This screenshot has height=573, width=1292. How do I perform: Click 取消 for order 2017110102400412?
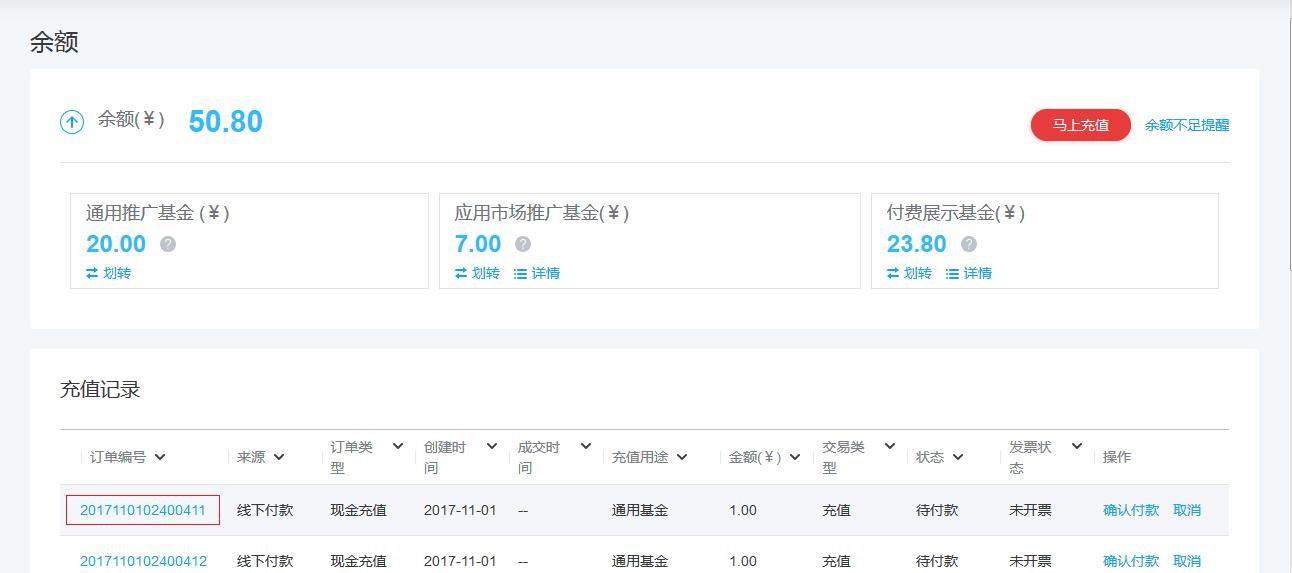1187,561
